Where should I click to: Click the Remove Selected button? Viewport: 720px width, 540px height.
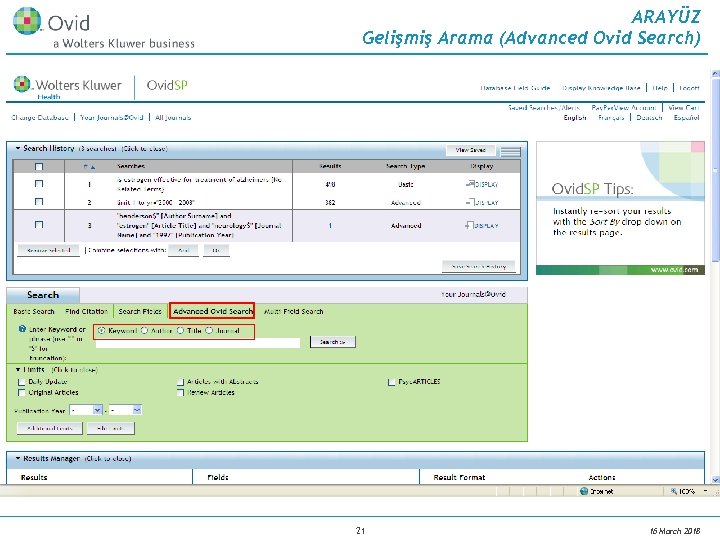tap(49, 251)
